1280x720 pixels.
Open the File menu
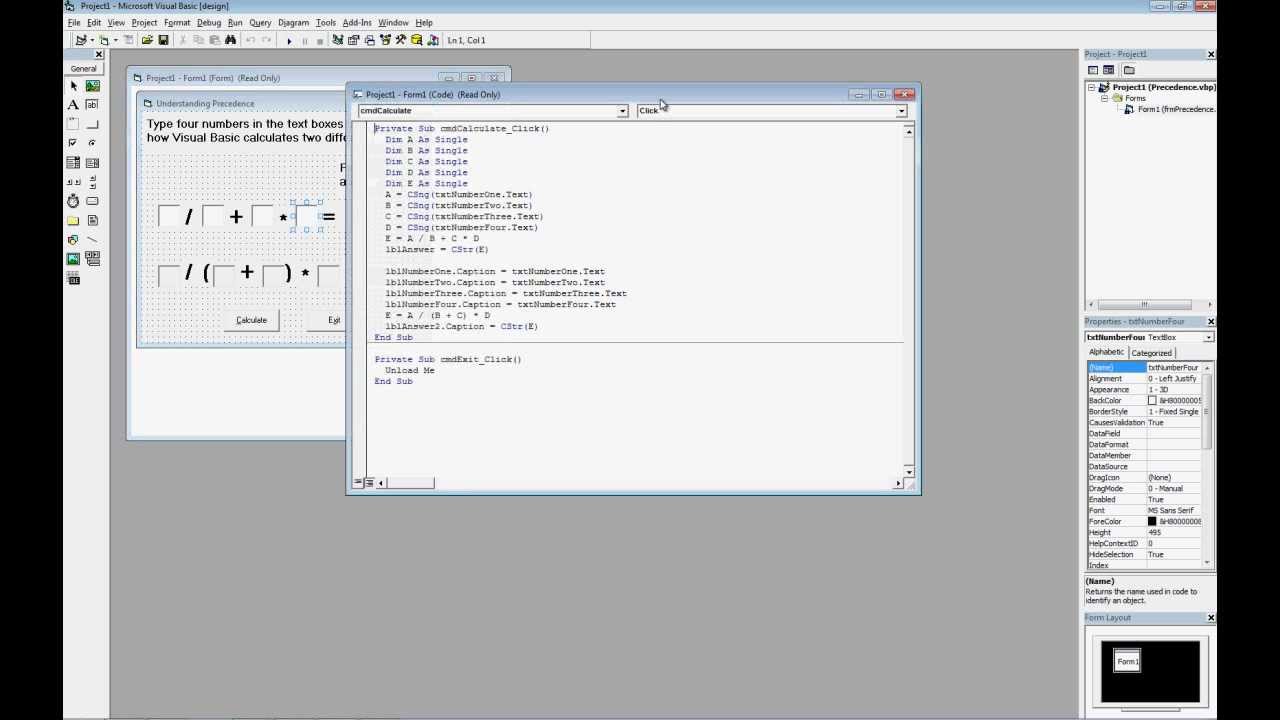74,22
